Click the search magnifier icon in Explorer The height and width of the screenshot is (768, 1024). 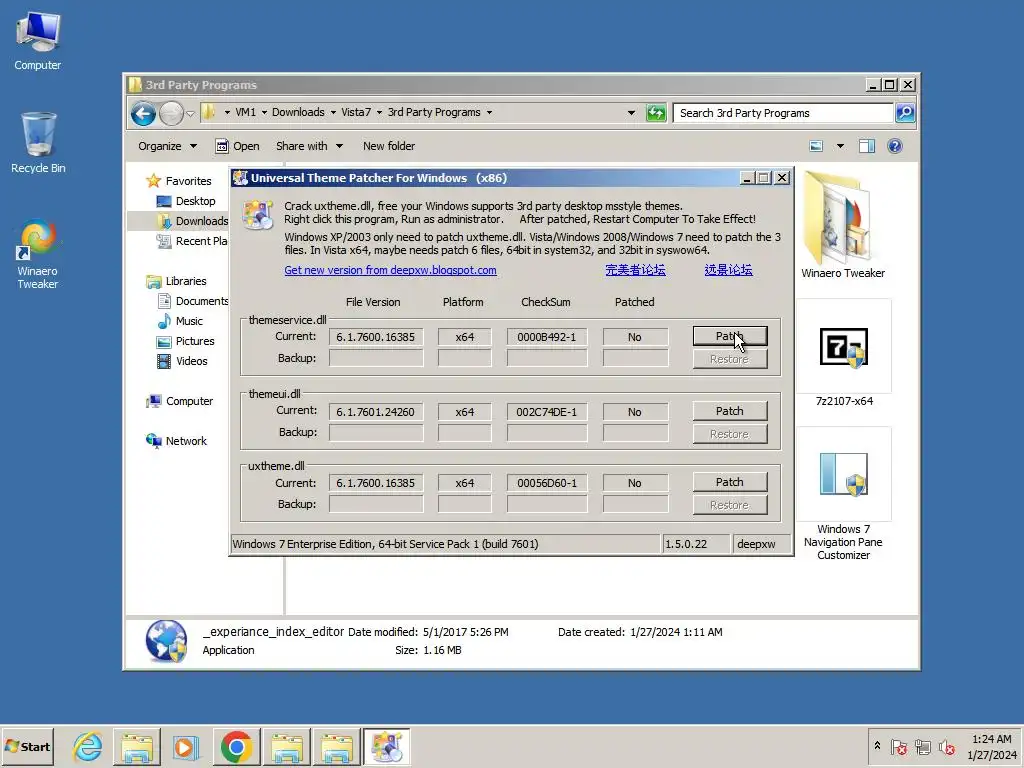pos(904,113)
